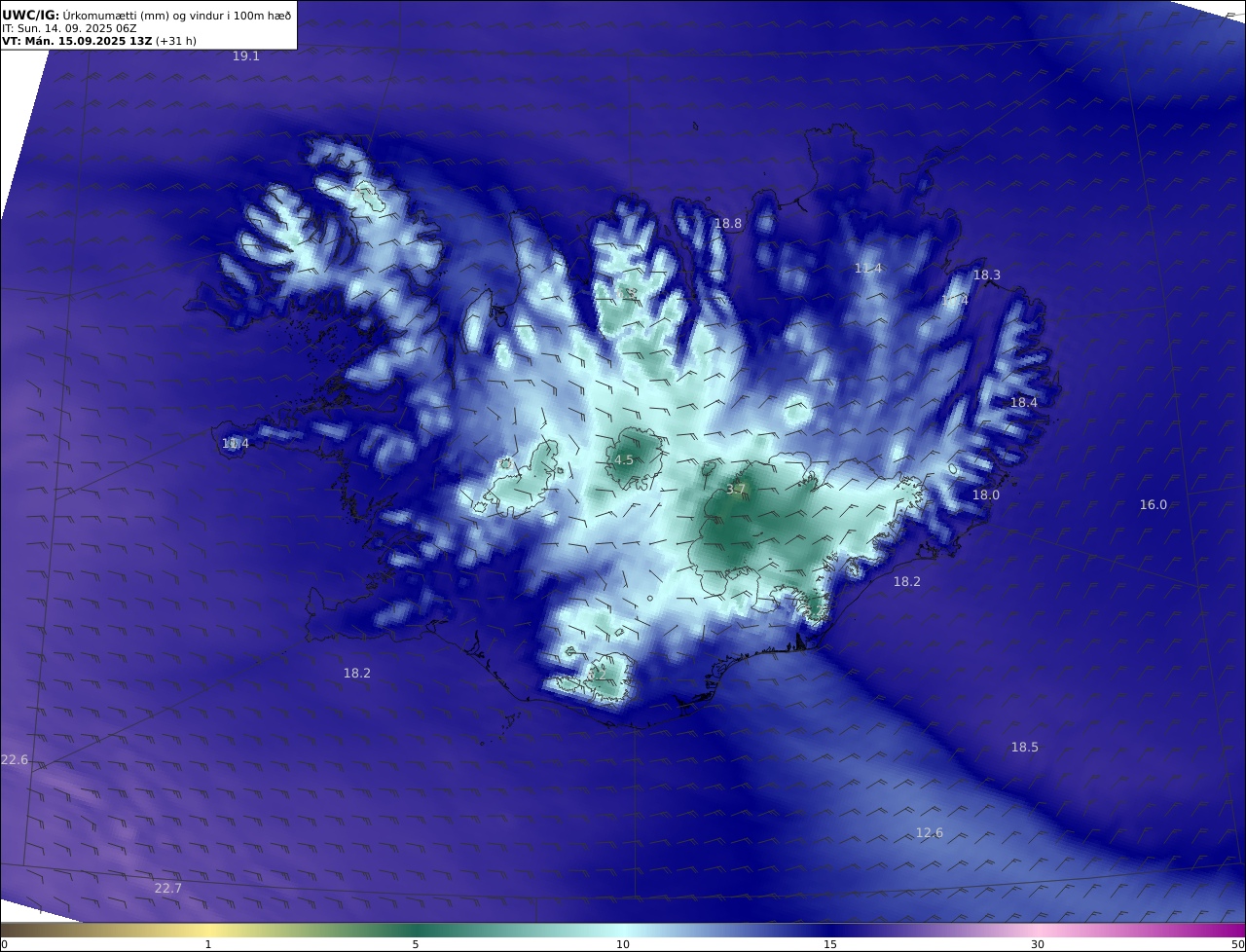Screen dimensions: 1246x952
Task: Click the colorbar tick label 5
Action: [416, 944]
